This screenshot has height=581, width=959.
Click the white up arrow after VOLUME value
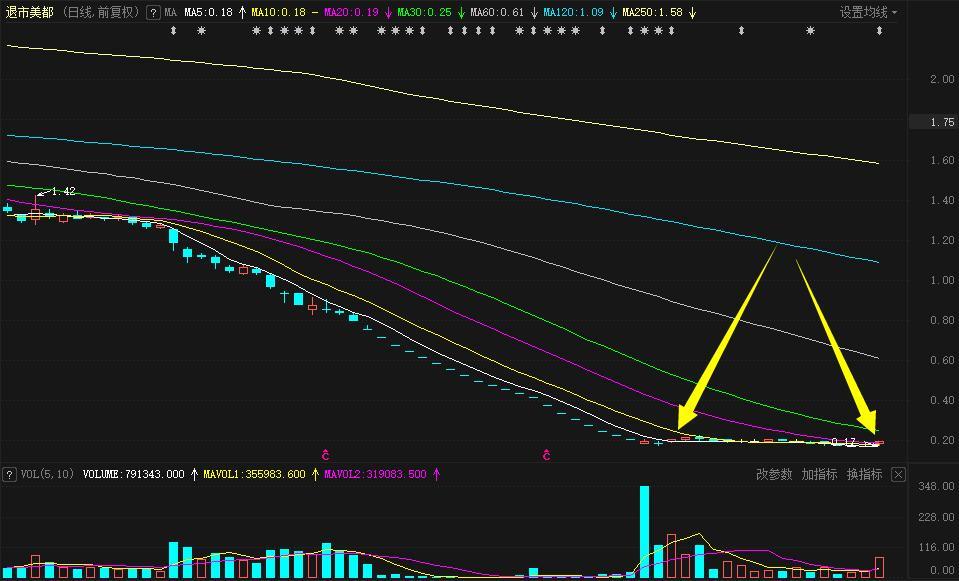(x=194, y=474)
